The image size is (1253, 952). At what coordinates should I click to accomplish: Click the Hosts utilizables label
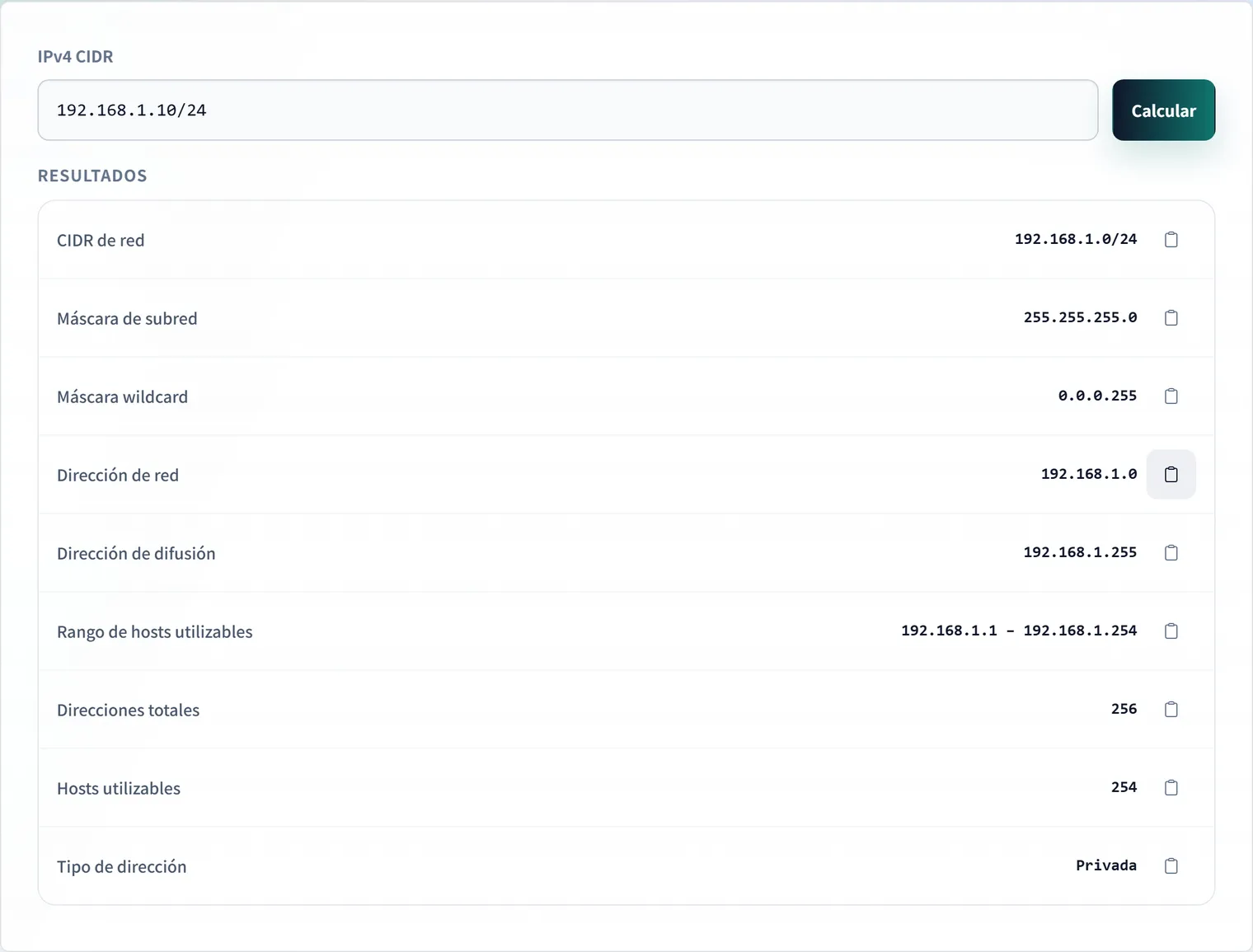[x=119, y=789]
